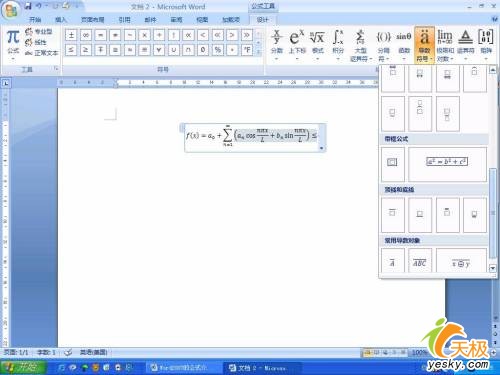Insert the much-less-than ≪ symbol
The width and height of the screenshot is (500, 375).
218,35
